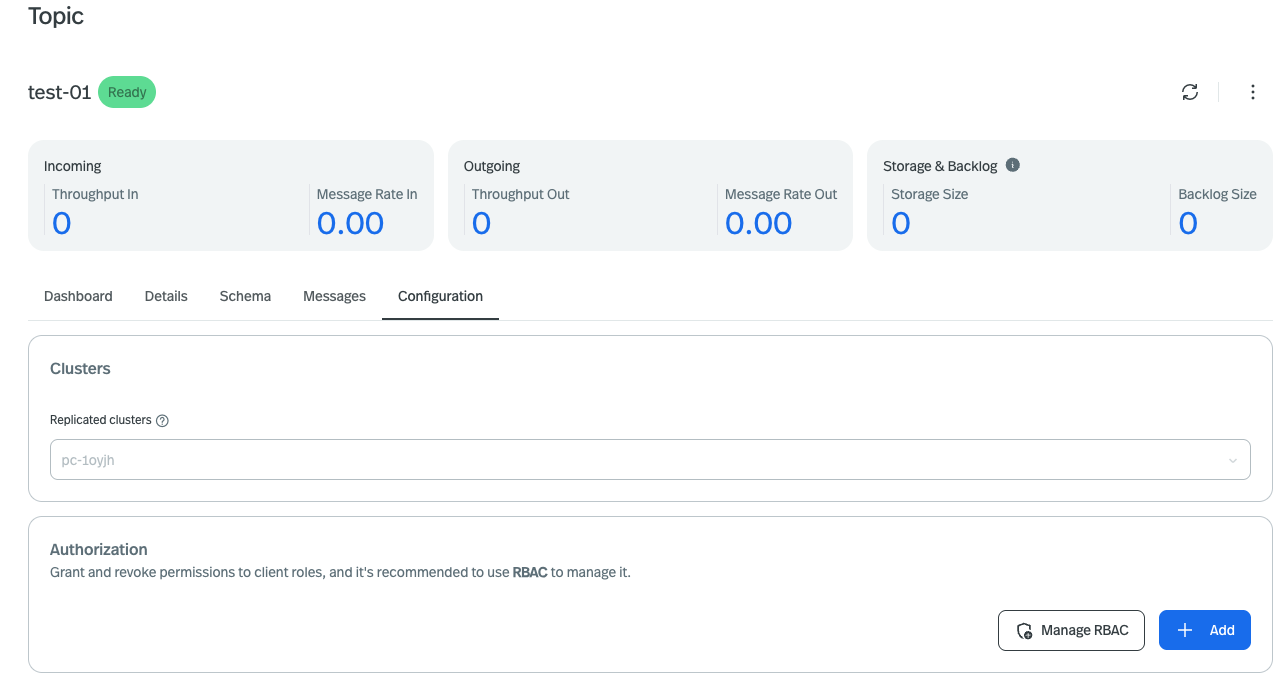Open the three-dot overflow menu
Screen dimensions: 1284x677
point(1252,91)
